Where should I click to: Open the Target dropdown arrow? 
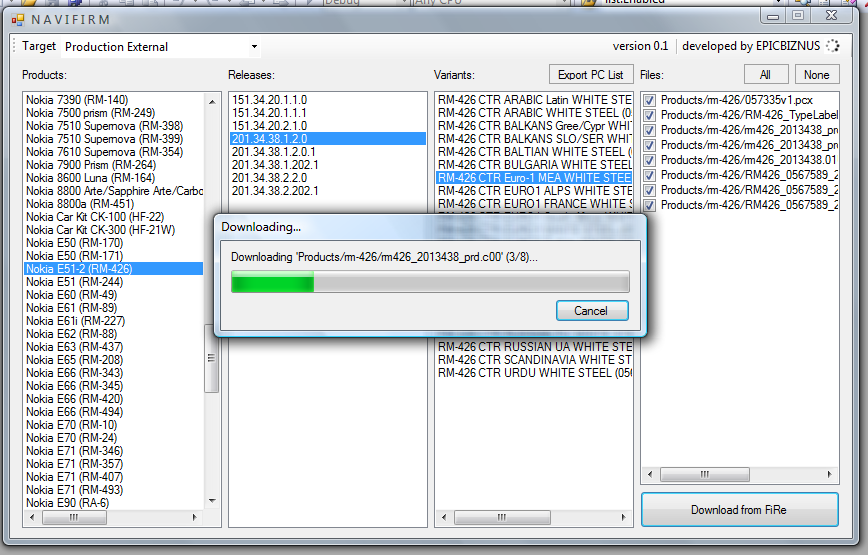[x=254, y=46]
